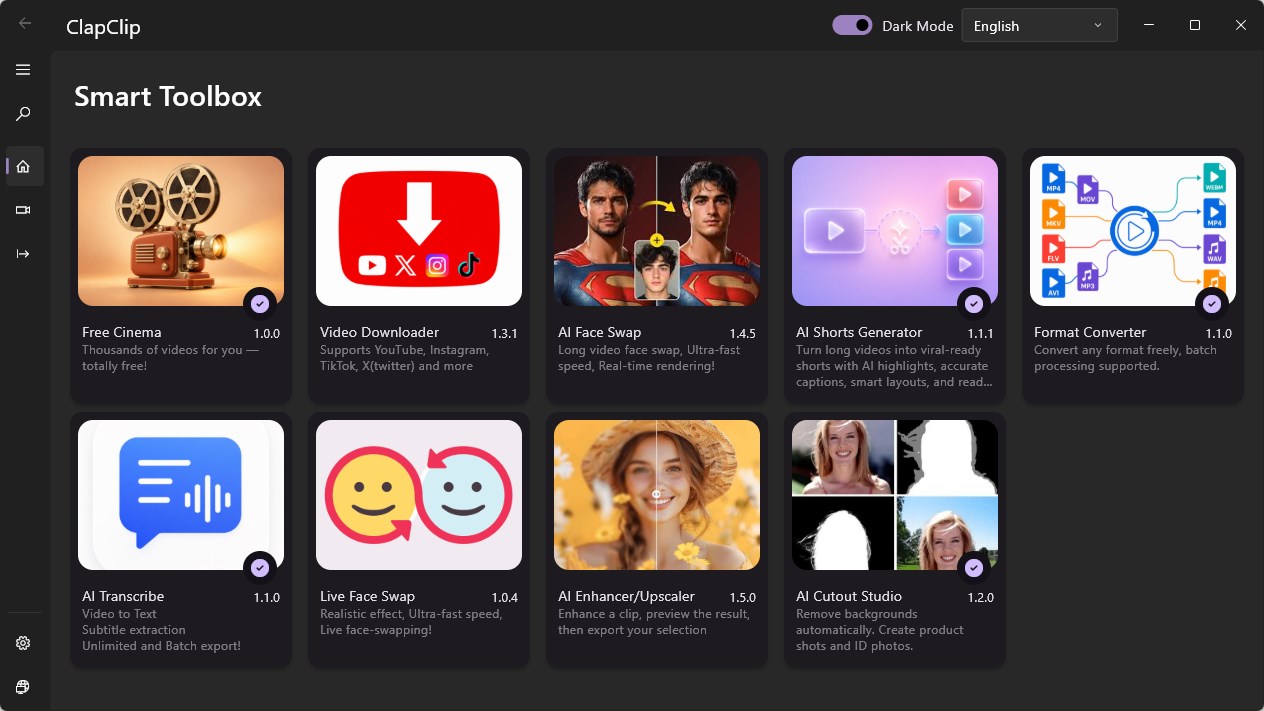Screen dimensions: 1264x711
Task: Click version 1.0.0 on Free Cinema
Action: point(267,333)
